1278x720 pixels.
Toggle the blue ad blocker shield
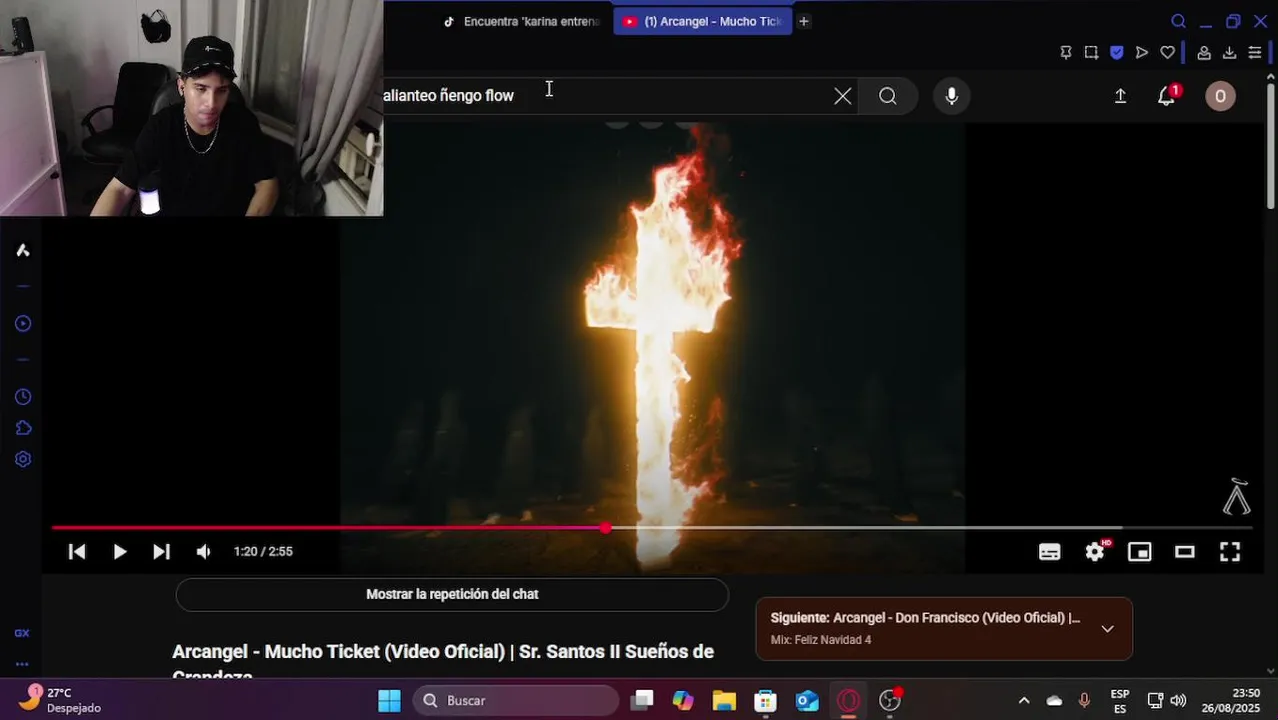coord(1117,53)
